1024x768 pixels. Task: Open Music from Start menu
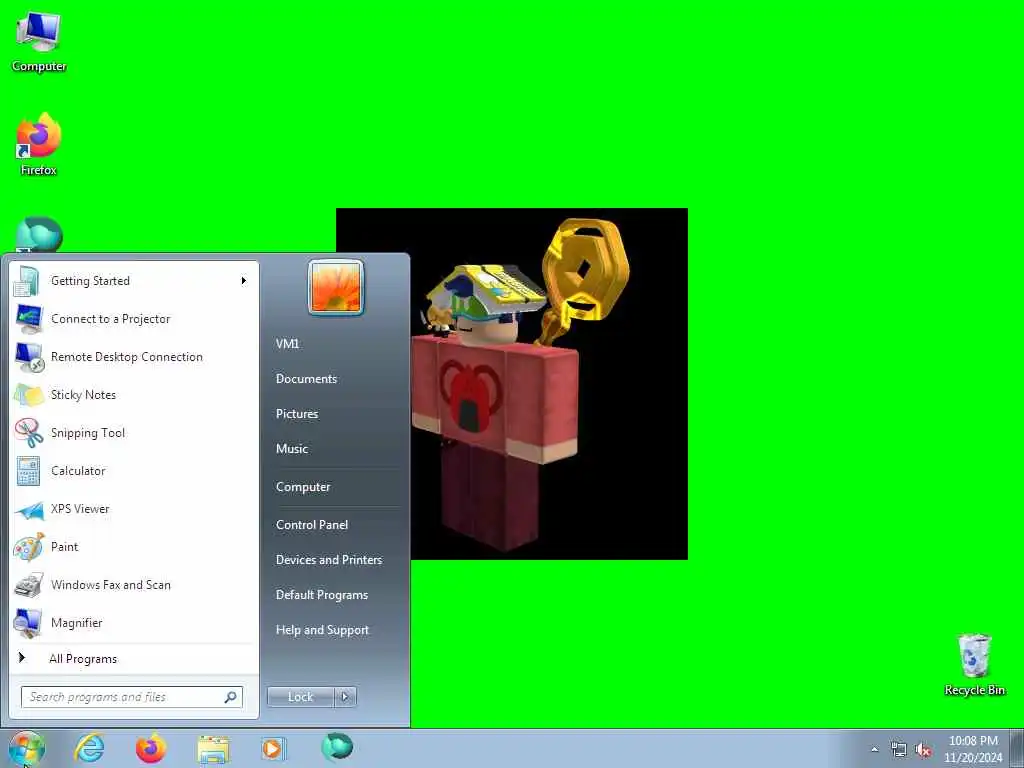click(292, 449)
